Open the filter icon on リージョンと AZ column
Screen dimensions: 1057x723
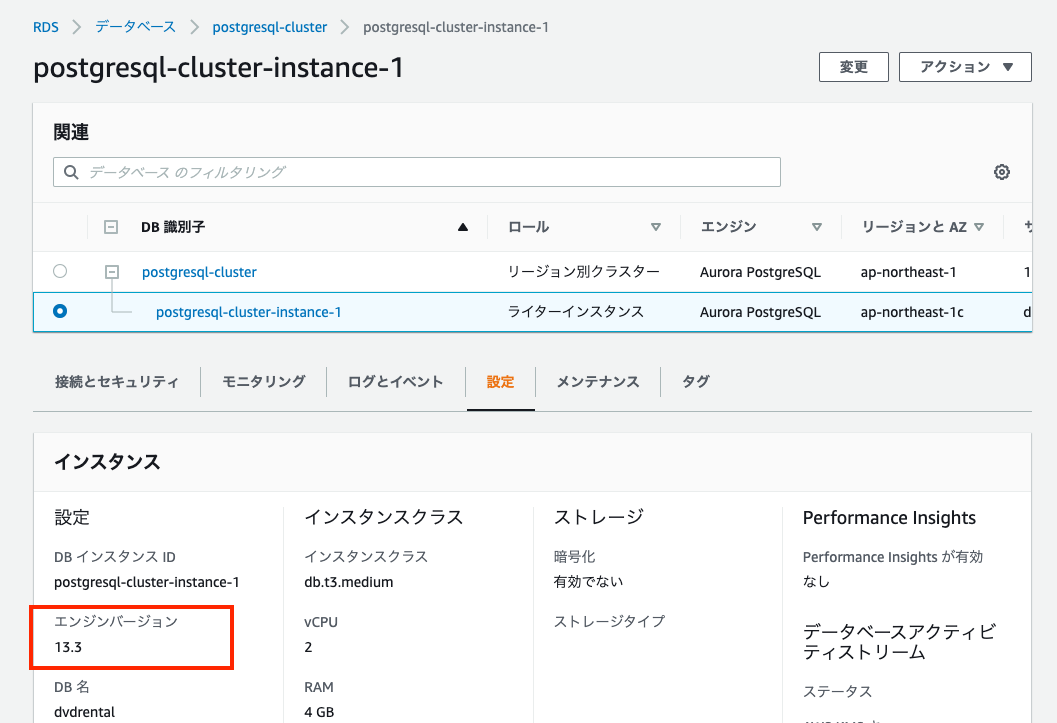980,226
